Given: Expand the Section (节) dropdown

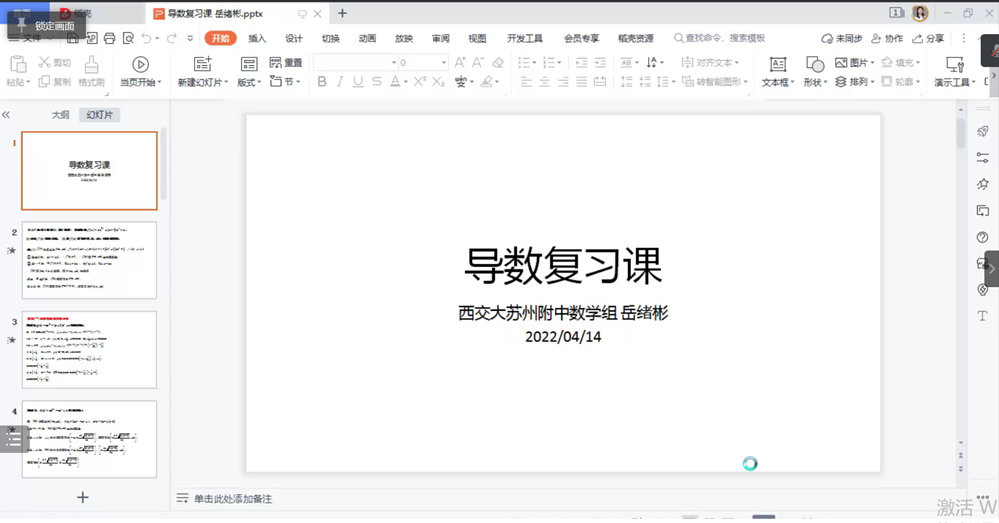Looking at the screenshot, I should [x=298, y=82].
